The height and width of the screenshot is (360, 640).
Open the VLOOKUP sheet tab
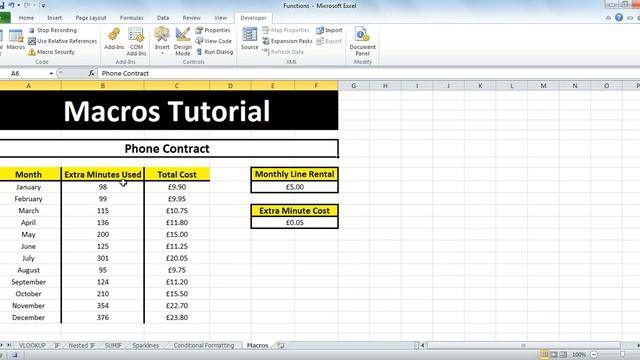point(32,345)
